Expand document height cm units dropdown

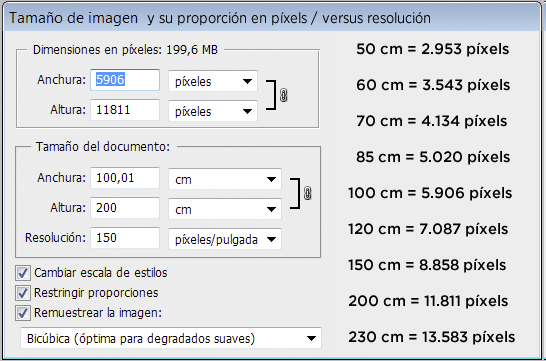click(x=225, y=209)
